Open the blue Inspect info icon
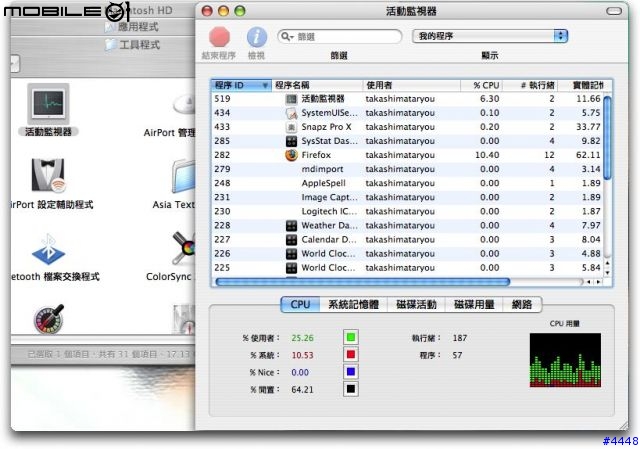The width and height of the screenshot is (640, 449). pos(257,37)
